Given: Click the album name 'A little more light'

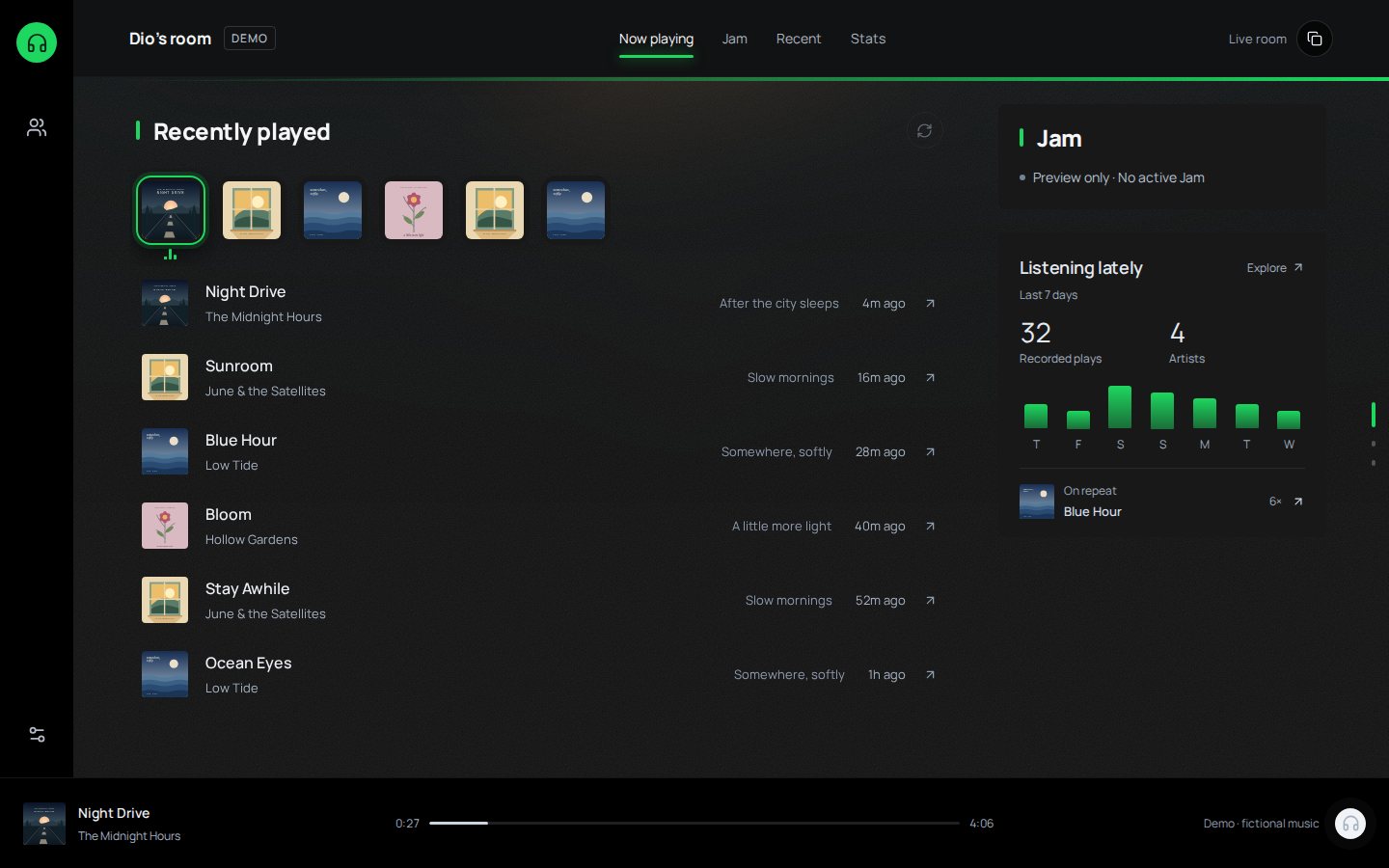Looking at the screenshot, I should [x=781, y=526].
